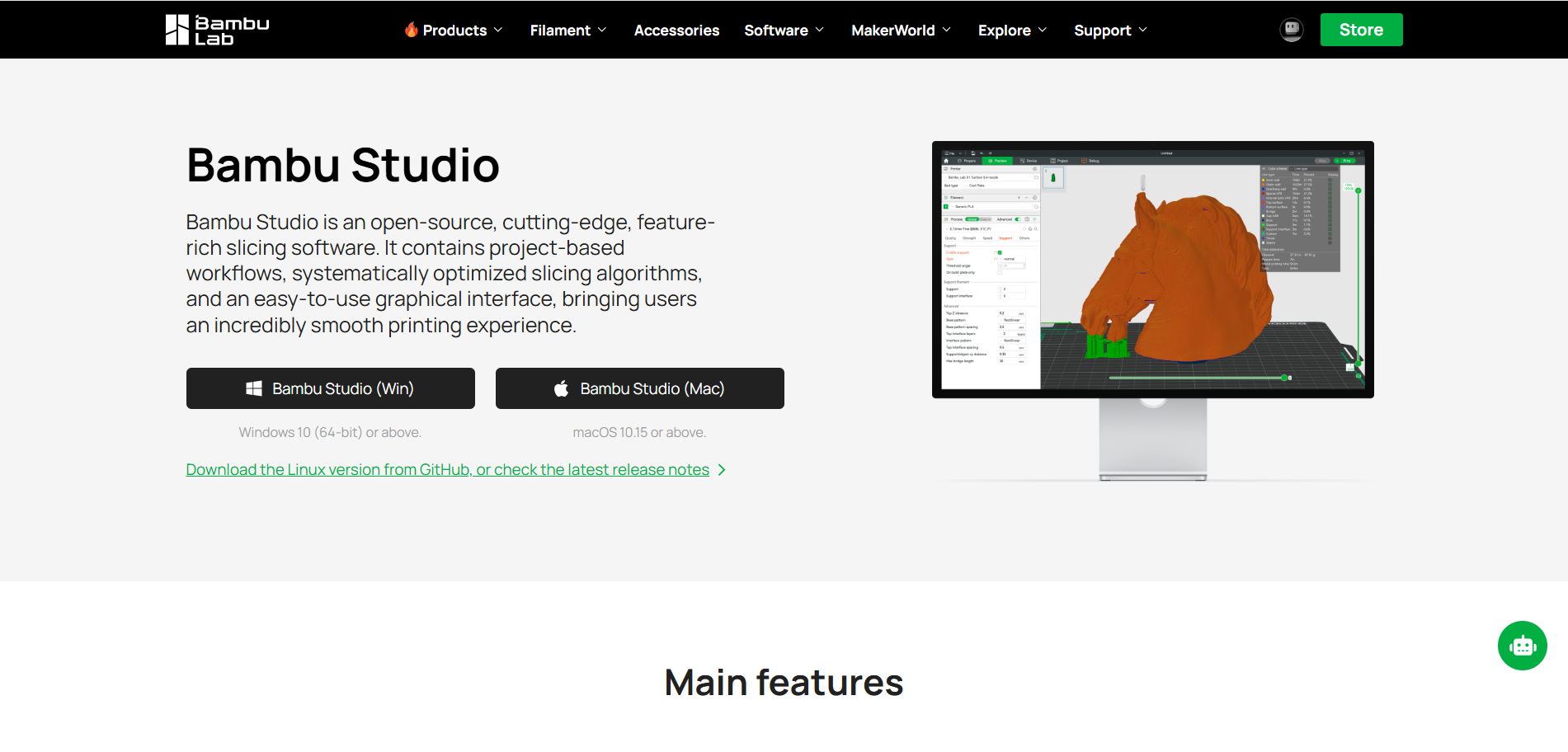Download Bambu Studio (Win)
The width and height of the screenshot is (1568, 752).
tap(331, 388)
